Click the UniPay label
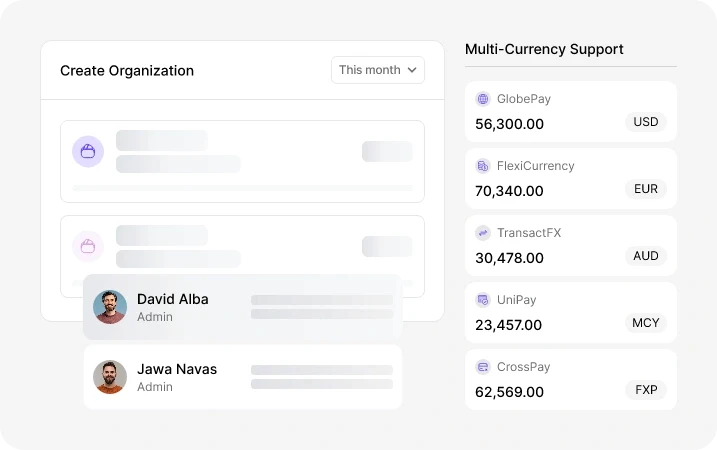 tap(517, 300)
